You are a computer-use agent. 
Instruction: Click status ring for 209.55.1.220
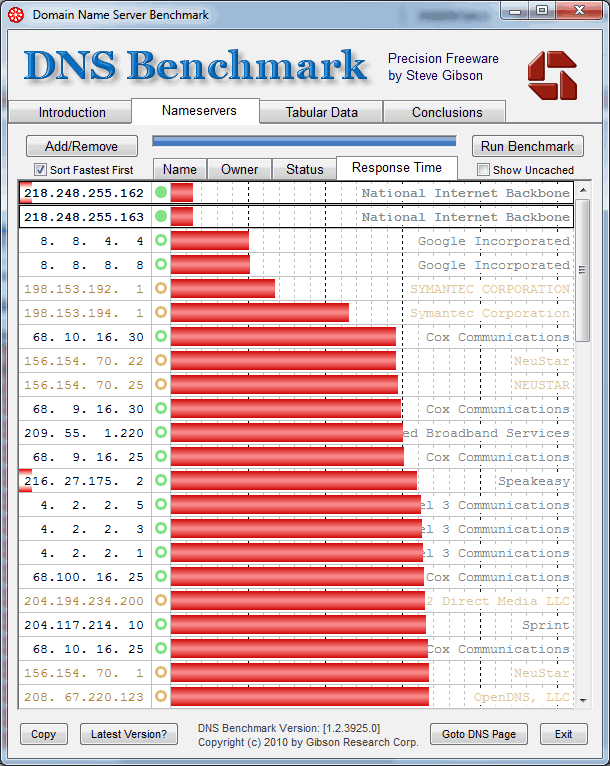point(161,432)
